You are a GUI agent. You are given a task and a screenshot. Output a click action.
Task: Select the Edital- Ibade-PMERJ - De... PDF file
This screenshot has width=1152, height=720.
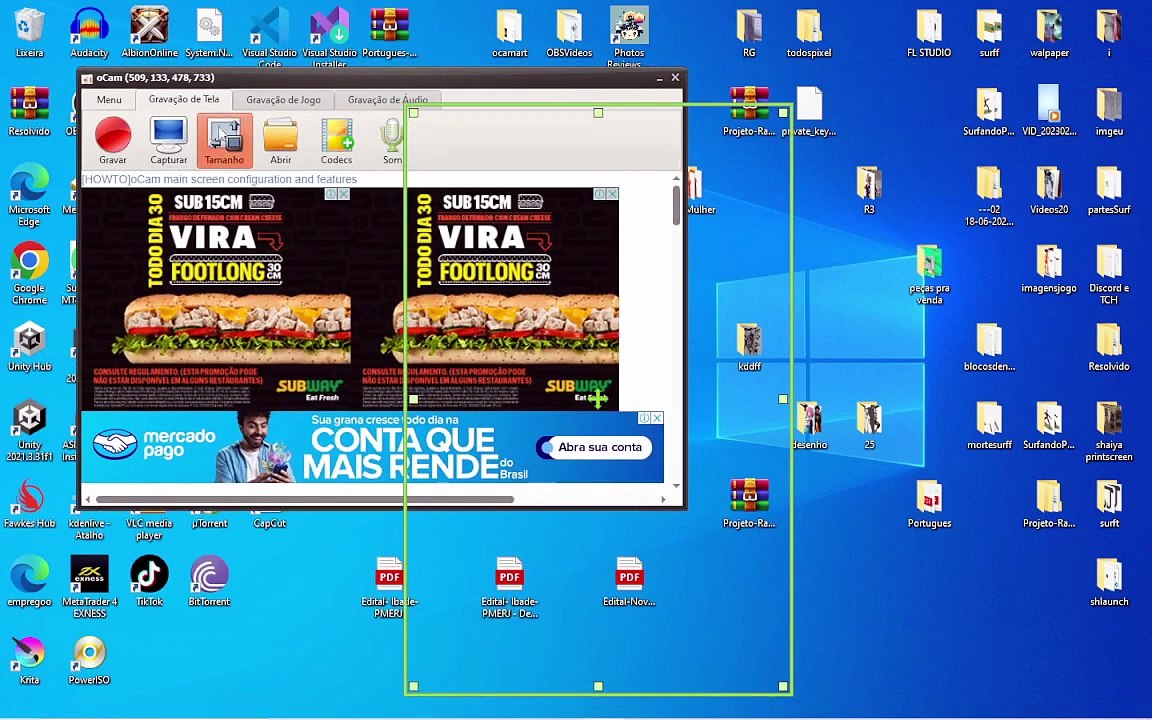pos(509,586)
